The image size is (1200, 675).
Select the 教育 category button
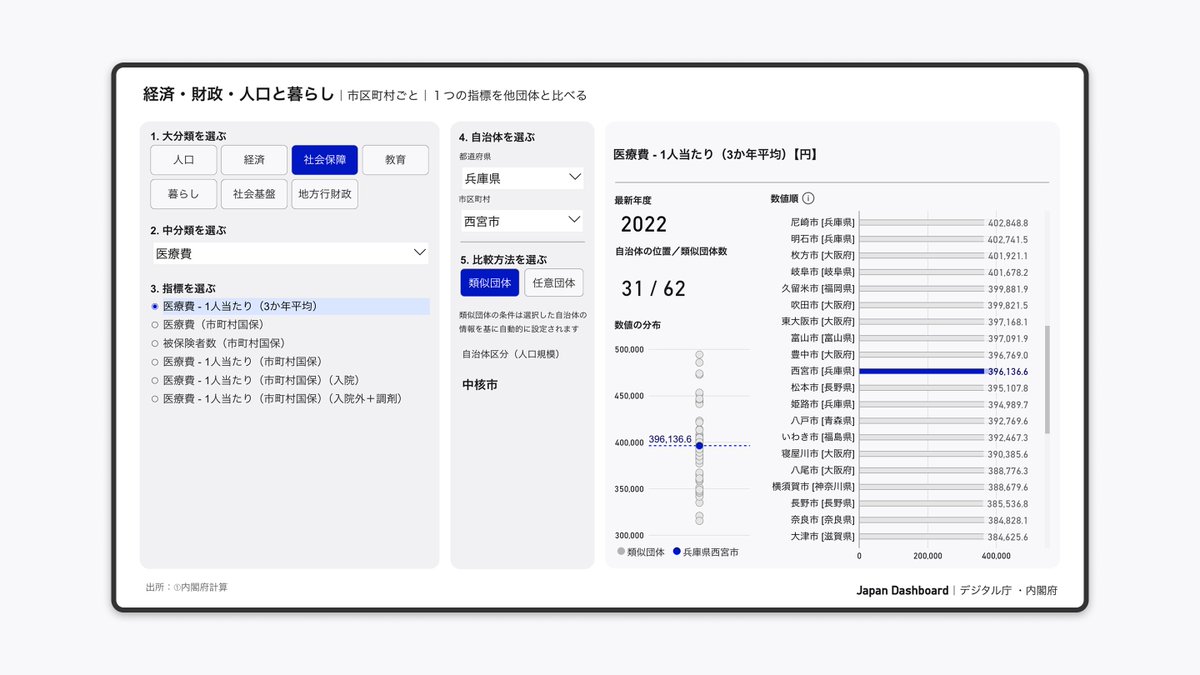395,160
